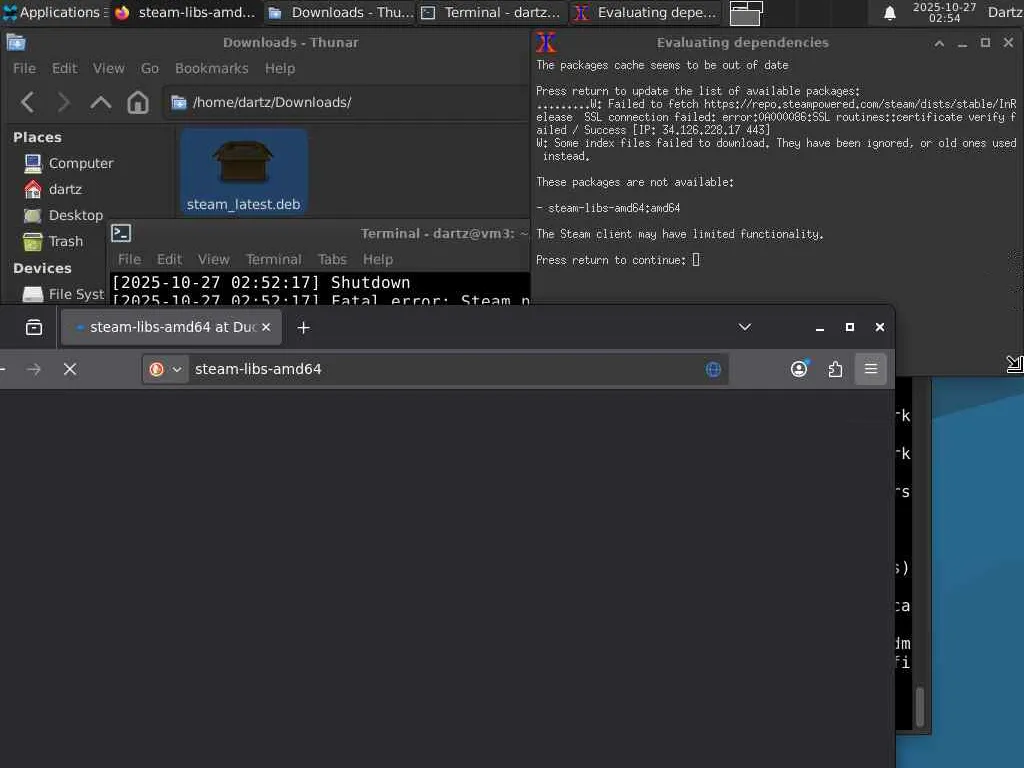The width and height of the screenshot is (1024, 768).
Task: Go forward one page in Firefox
Action: pos(34,370)
